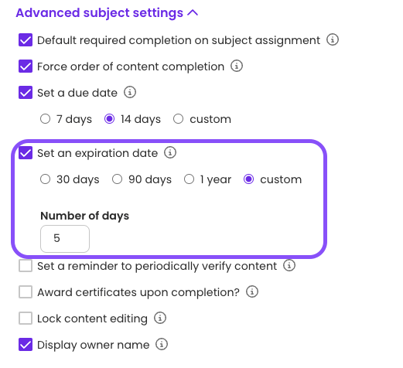403x368 pixels.
Task: Choose 90 days expiration option
Action: 117,179
